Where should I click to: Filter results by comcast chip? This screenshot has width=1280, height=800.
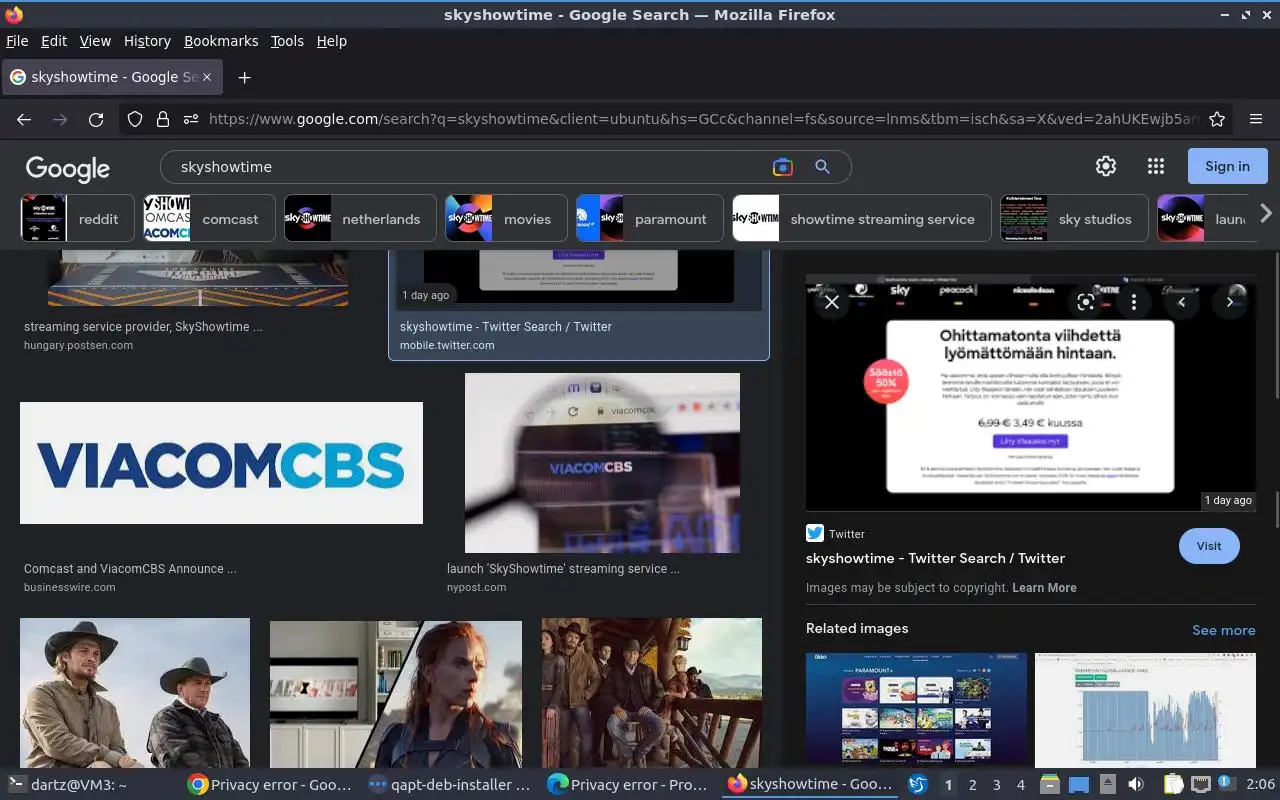[209, 219]
